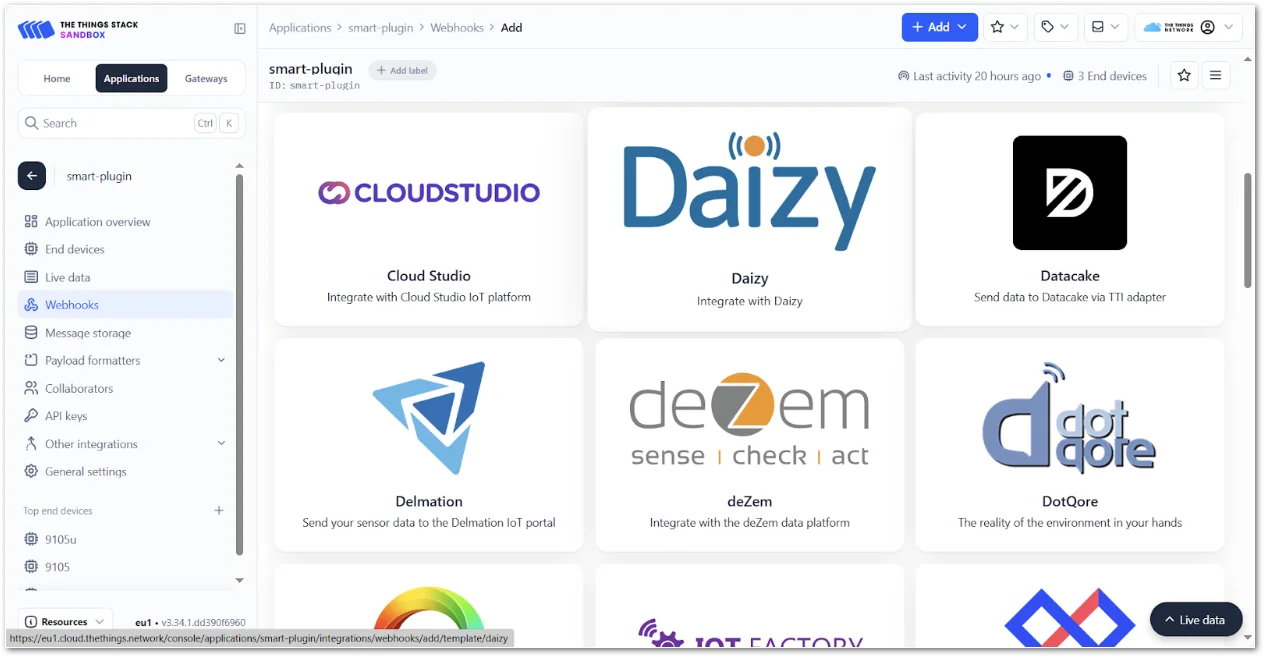Click the Last activity 20 hours ago indicator
Screen dimensions: 1264x657
tap(969, 76)
